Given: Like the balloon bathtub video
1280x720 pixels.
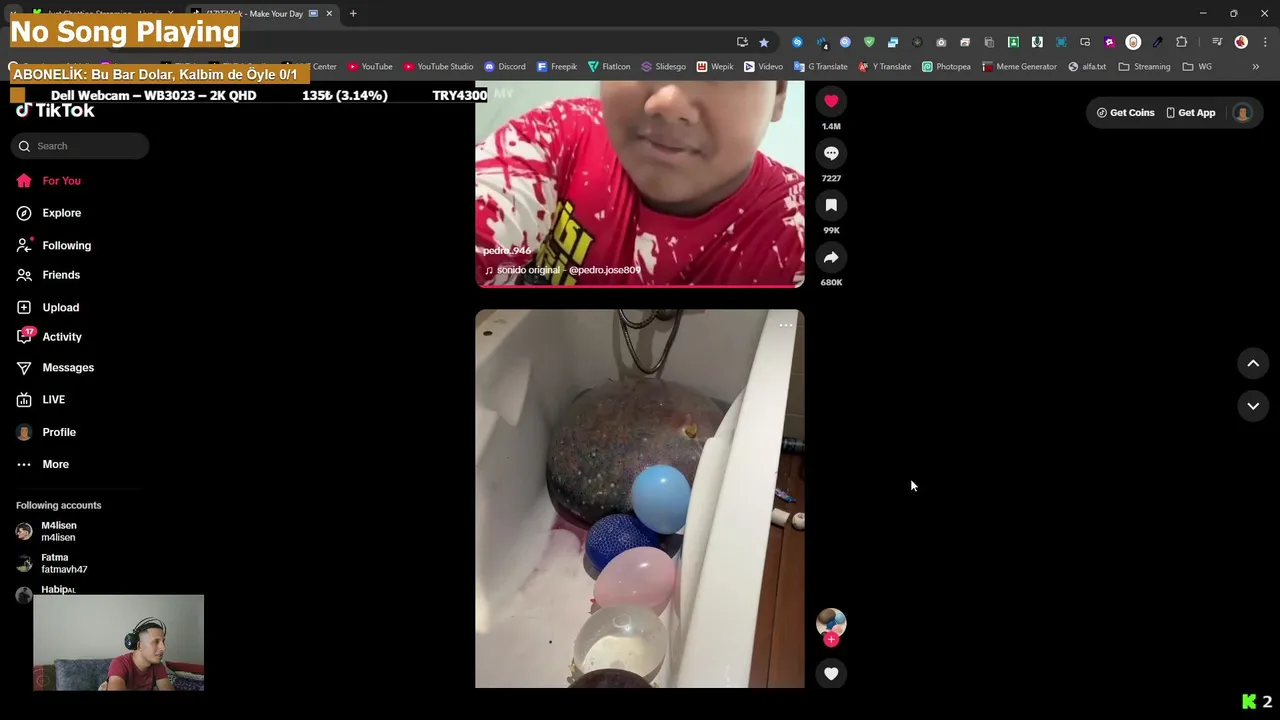Looking at the screenshot, I should pos(831,674).
